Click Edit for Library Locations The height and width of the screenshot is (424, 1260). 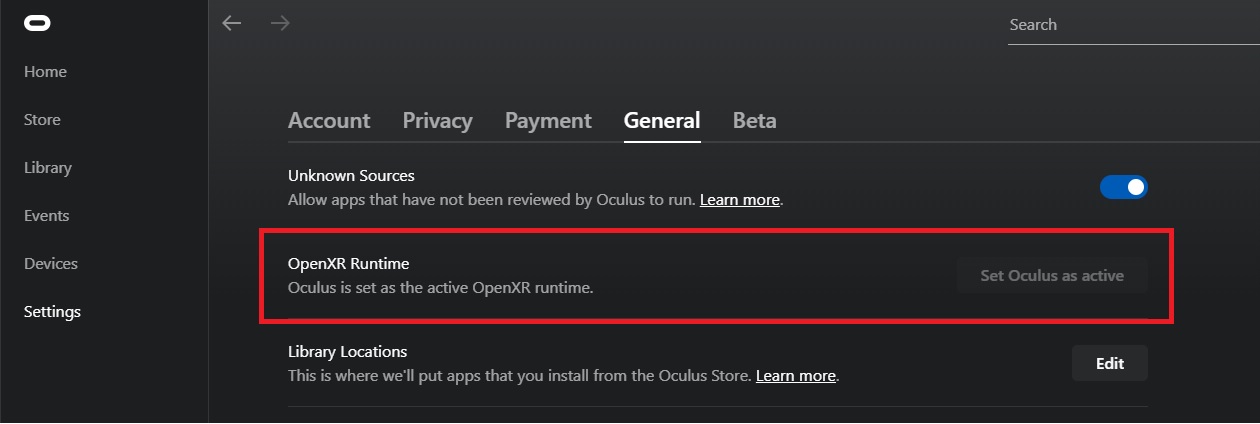[1110, 364]
